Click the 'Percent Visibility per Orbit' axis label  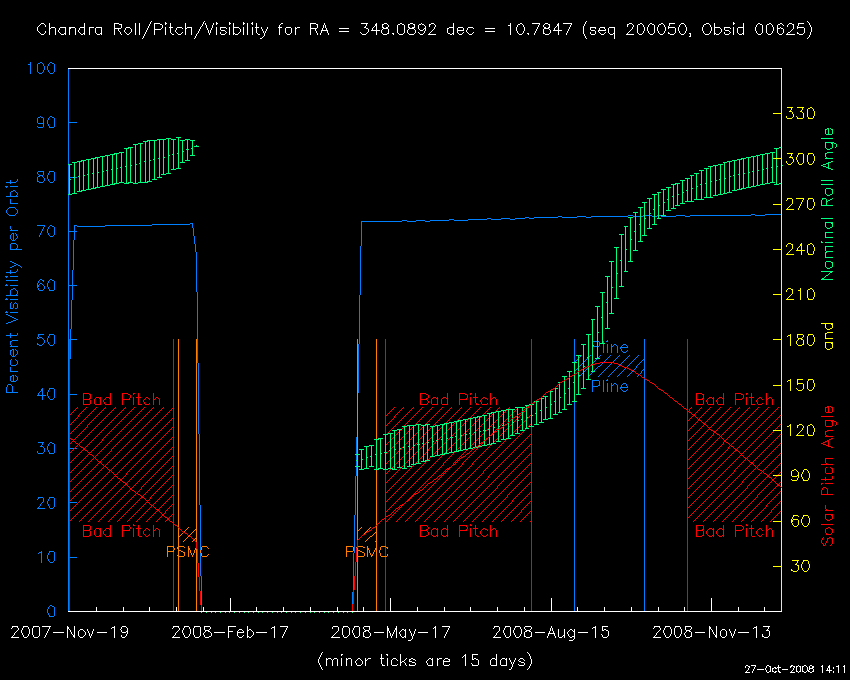coord(14,286)
